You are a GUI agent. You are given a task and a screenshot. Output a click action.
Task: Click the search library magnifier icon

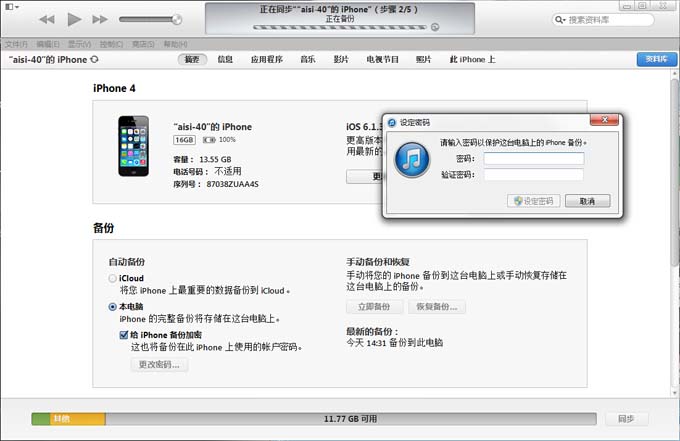coord(560,20)
